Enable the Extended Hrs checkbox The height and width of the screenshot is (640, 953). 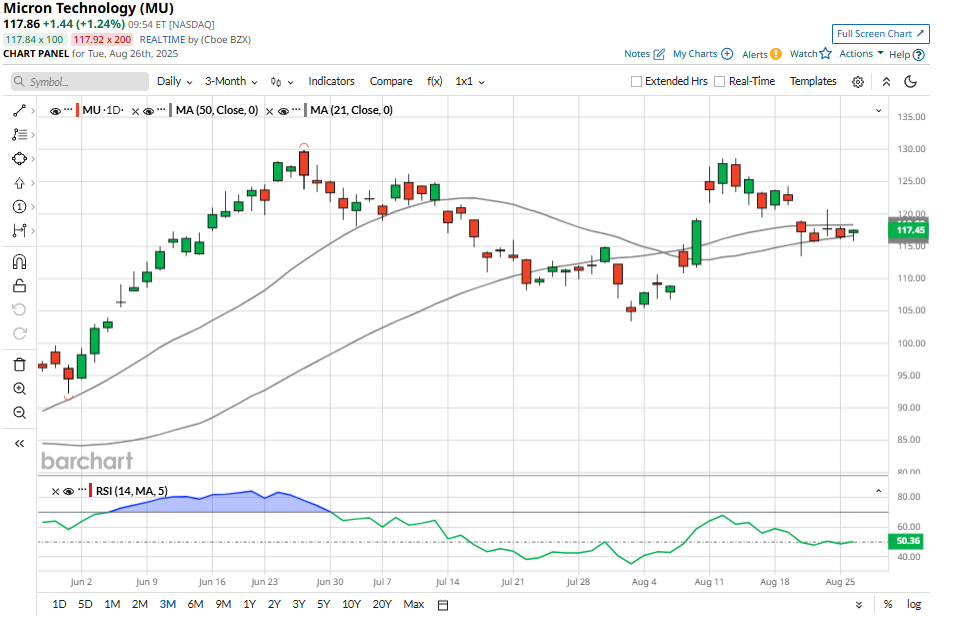(x=636, y=81)
